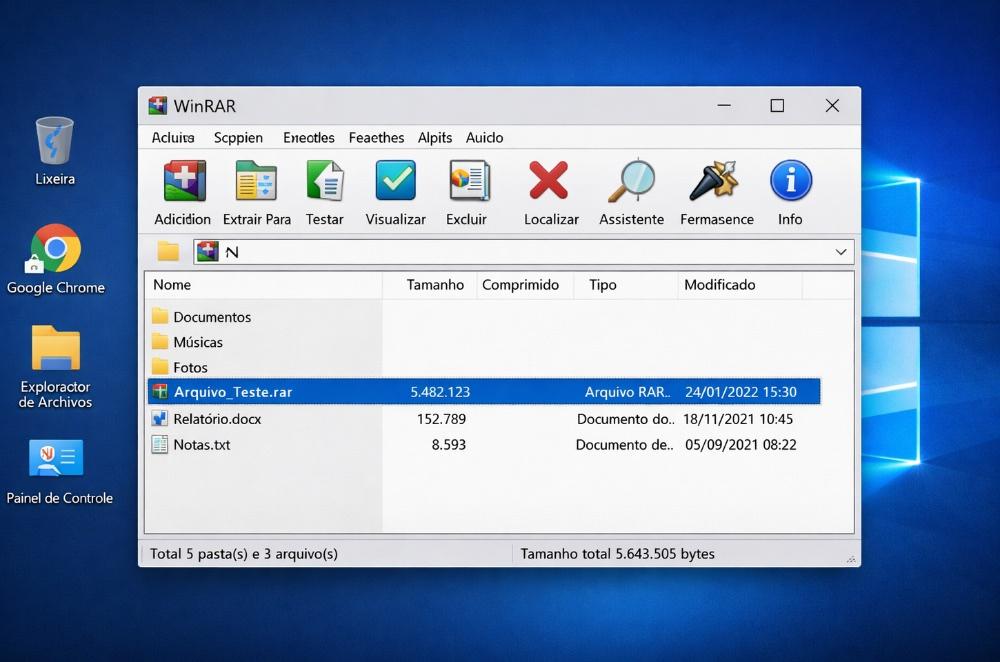The image size is (1000, 662).
Task: Click the Arquivo RAR.. type cell
Action: (x=628, y=392)
